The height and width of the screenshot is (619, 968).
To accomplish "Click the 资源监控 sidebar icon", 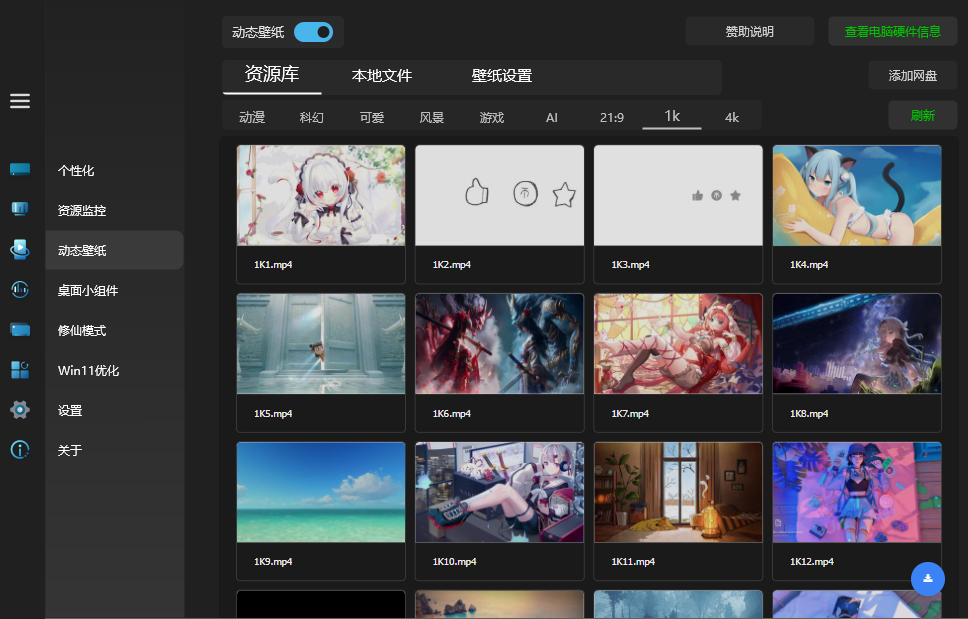I will click(20, 209).
